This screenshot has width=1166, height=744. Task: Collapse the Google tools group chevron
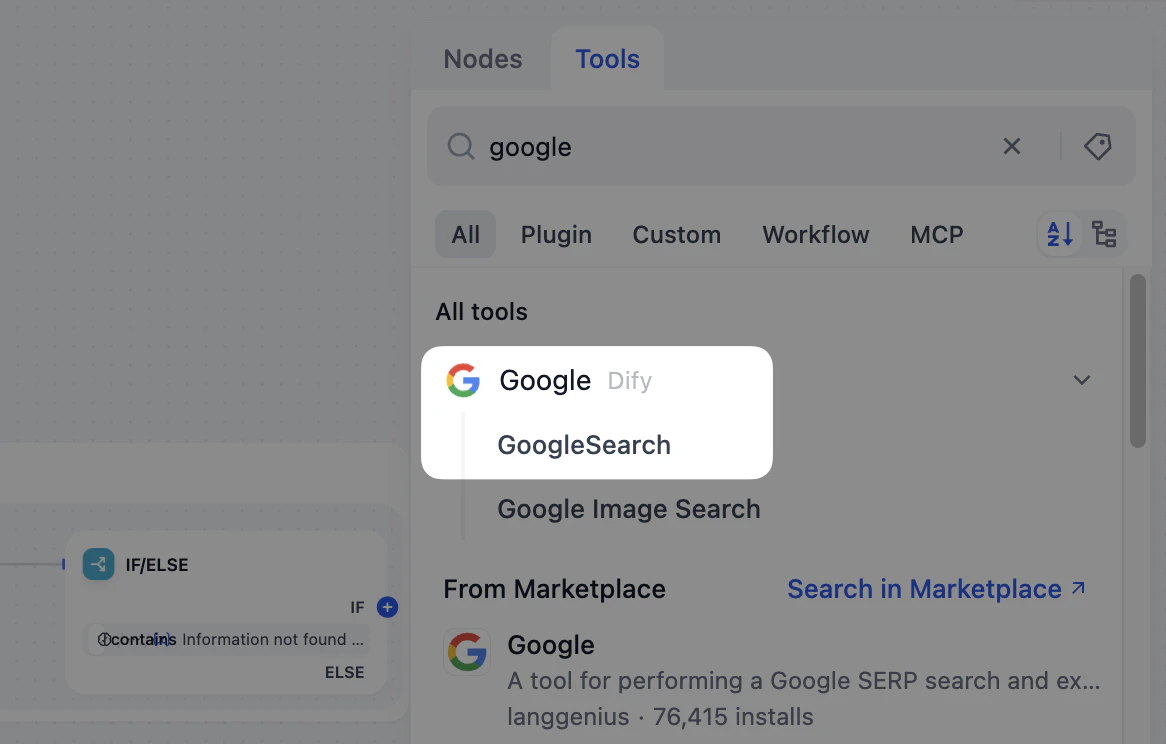(1081, 380)
